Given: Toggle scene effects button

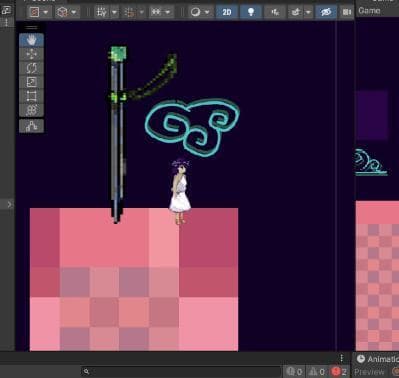Looking at the screenshot, I should (295, 12).
